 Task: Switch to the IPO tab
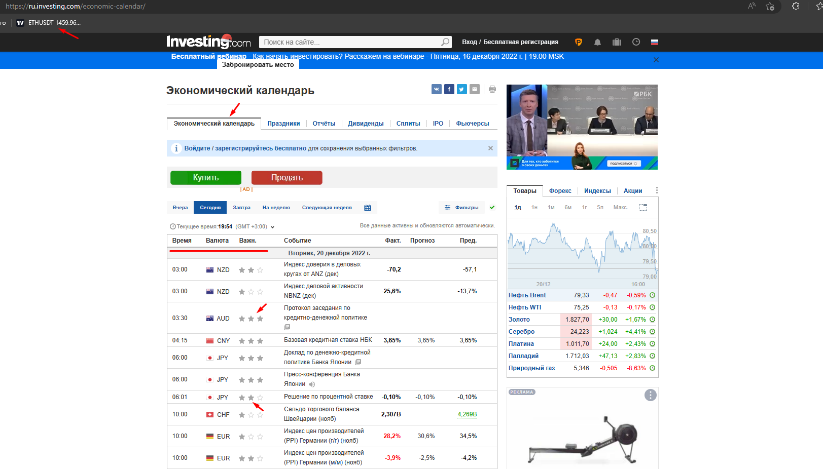click(438, 123)
